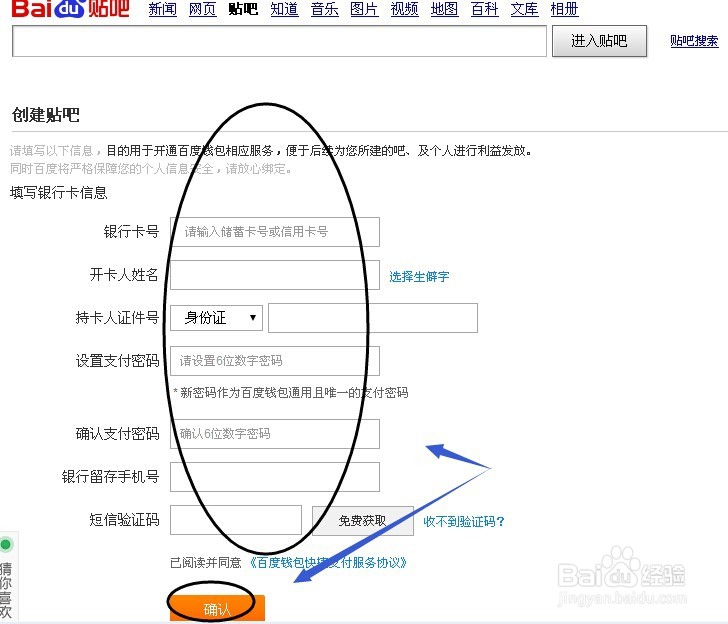Click the Baidu Tieba logo
The height and width of the screenshot is (624, 728).
pos(70,9)
